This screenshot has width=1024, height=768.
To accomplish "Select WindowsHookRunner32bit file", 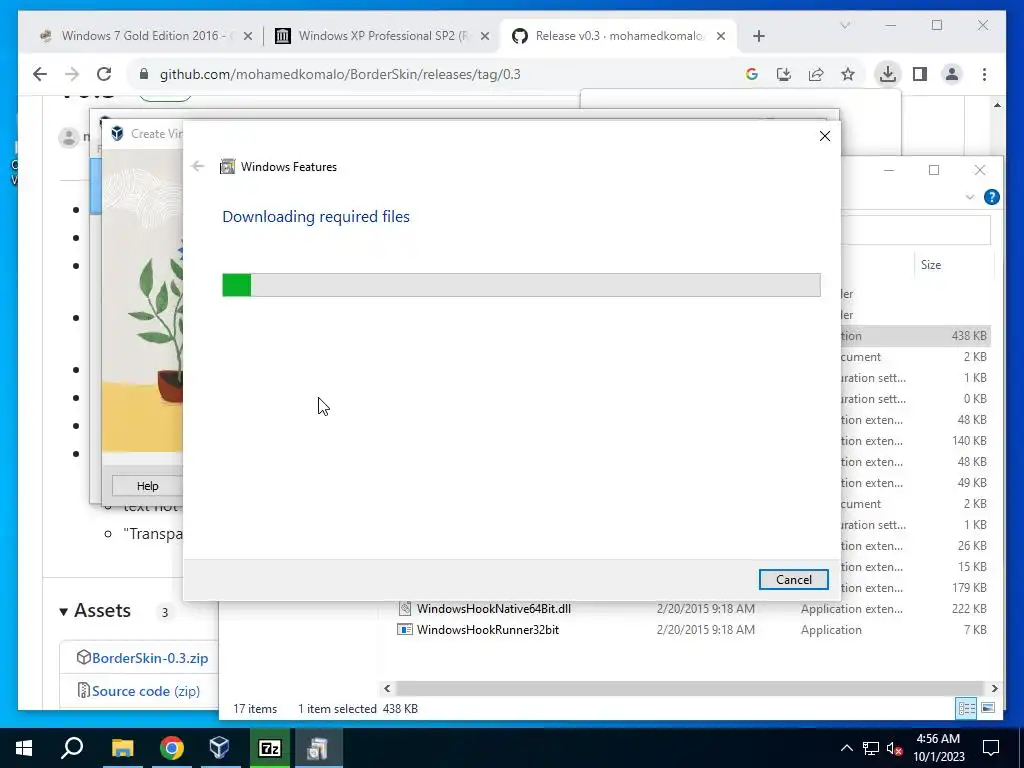I will 488,630.
